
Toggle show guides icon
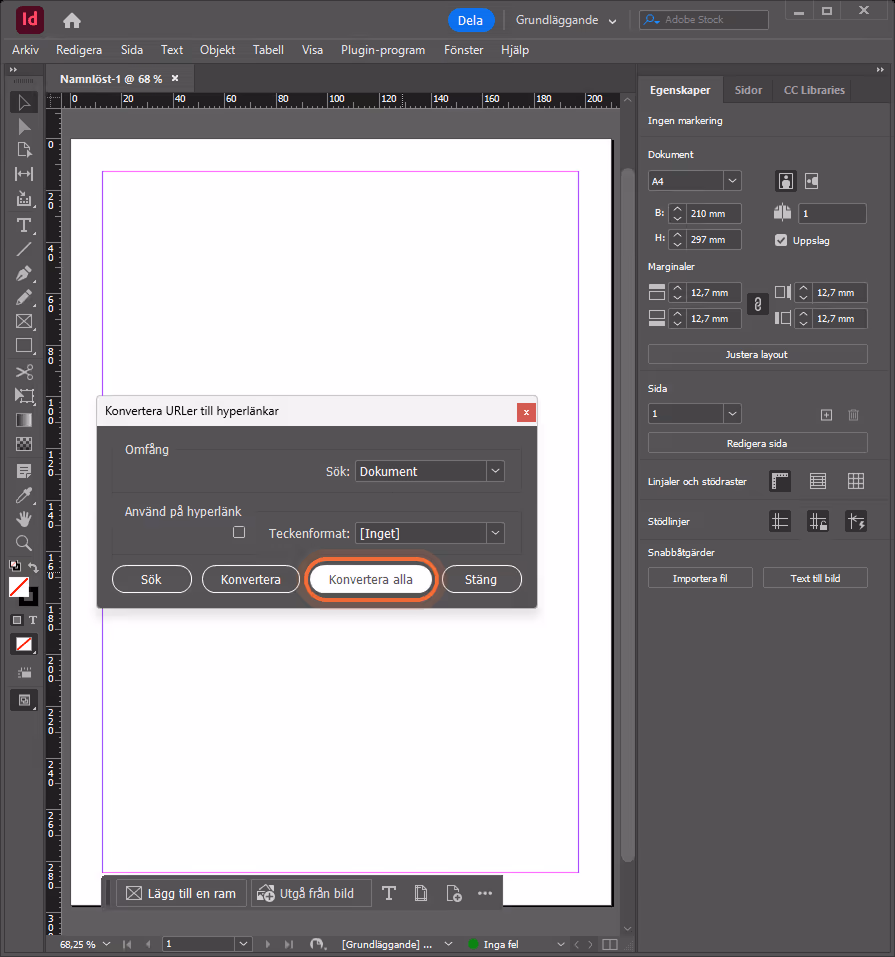[x=780, y=521]
